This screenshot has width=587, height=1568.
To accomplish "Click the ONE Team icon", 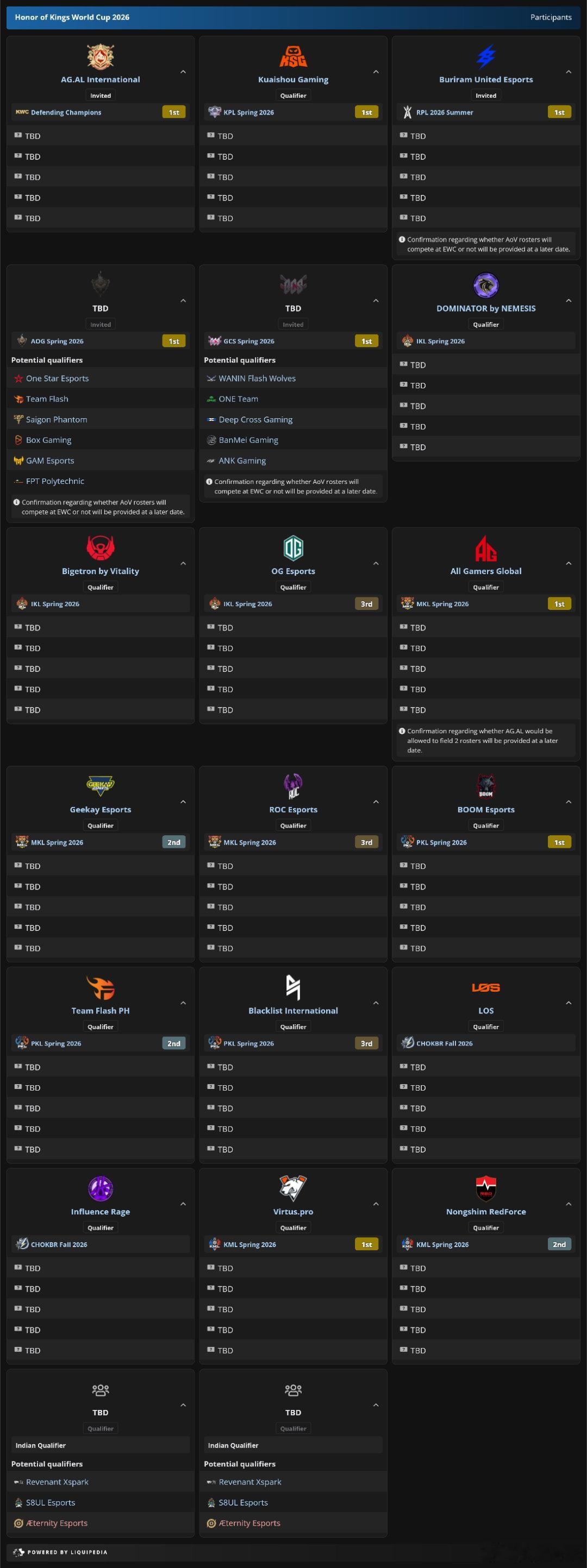I will point(211,399).
